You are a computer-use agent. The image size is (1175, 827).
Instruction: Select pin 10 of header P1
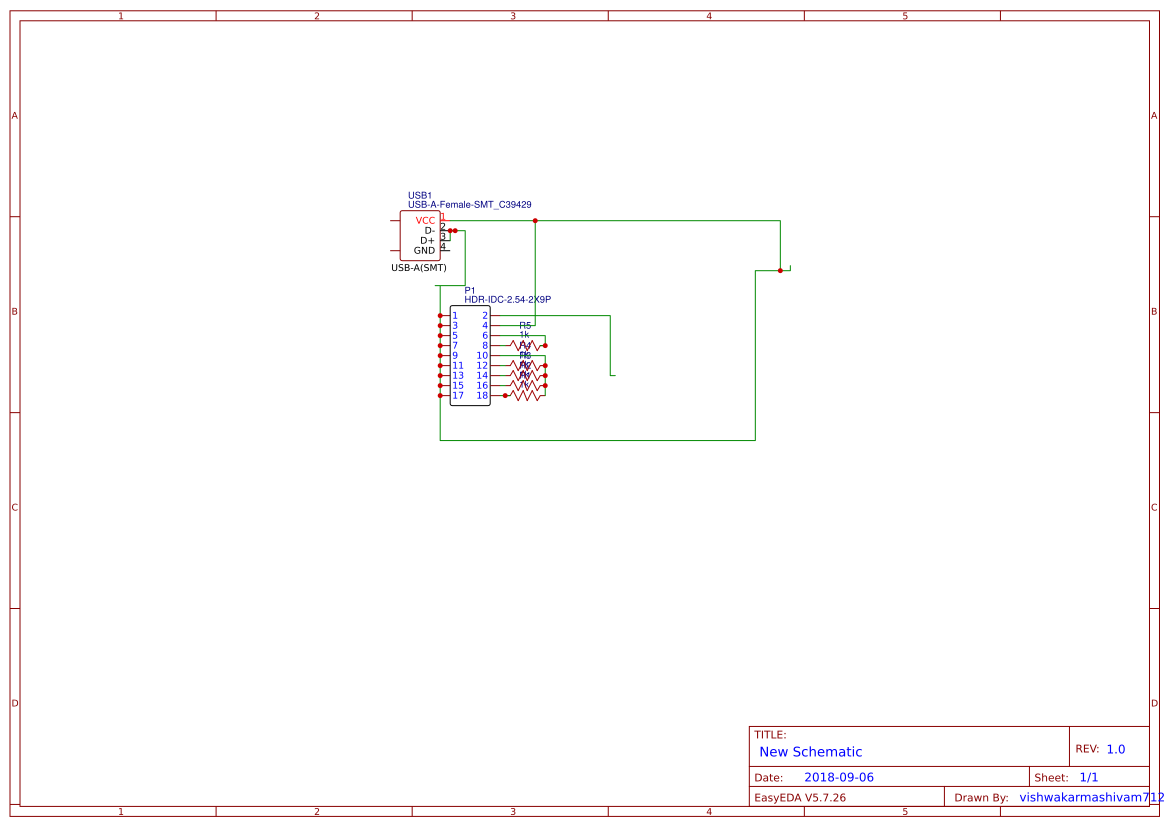[x=482, y=356]
